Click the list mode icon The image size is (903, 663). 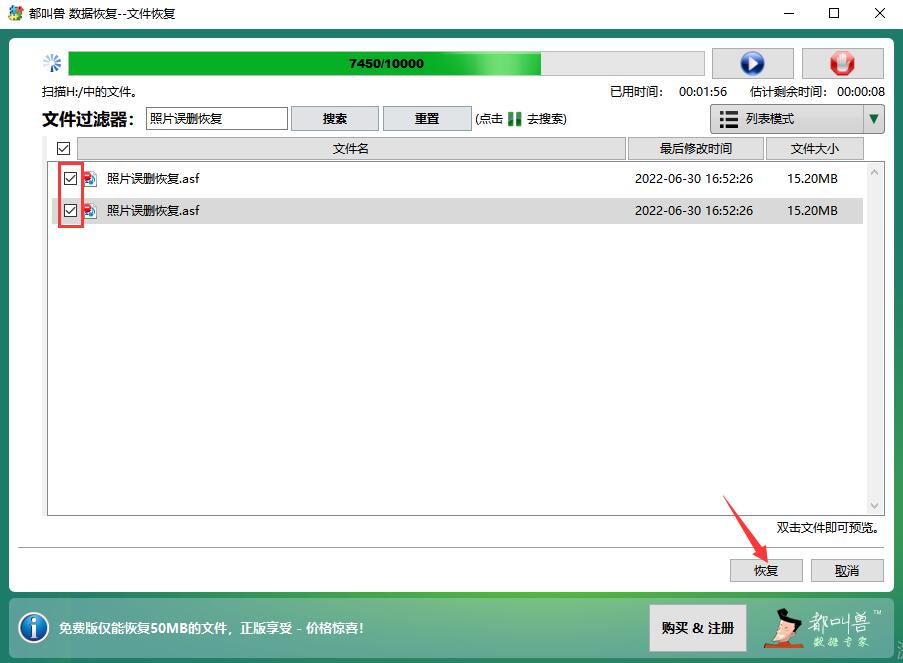tap(729, 119)
